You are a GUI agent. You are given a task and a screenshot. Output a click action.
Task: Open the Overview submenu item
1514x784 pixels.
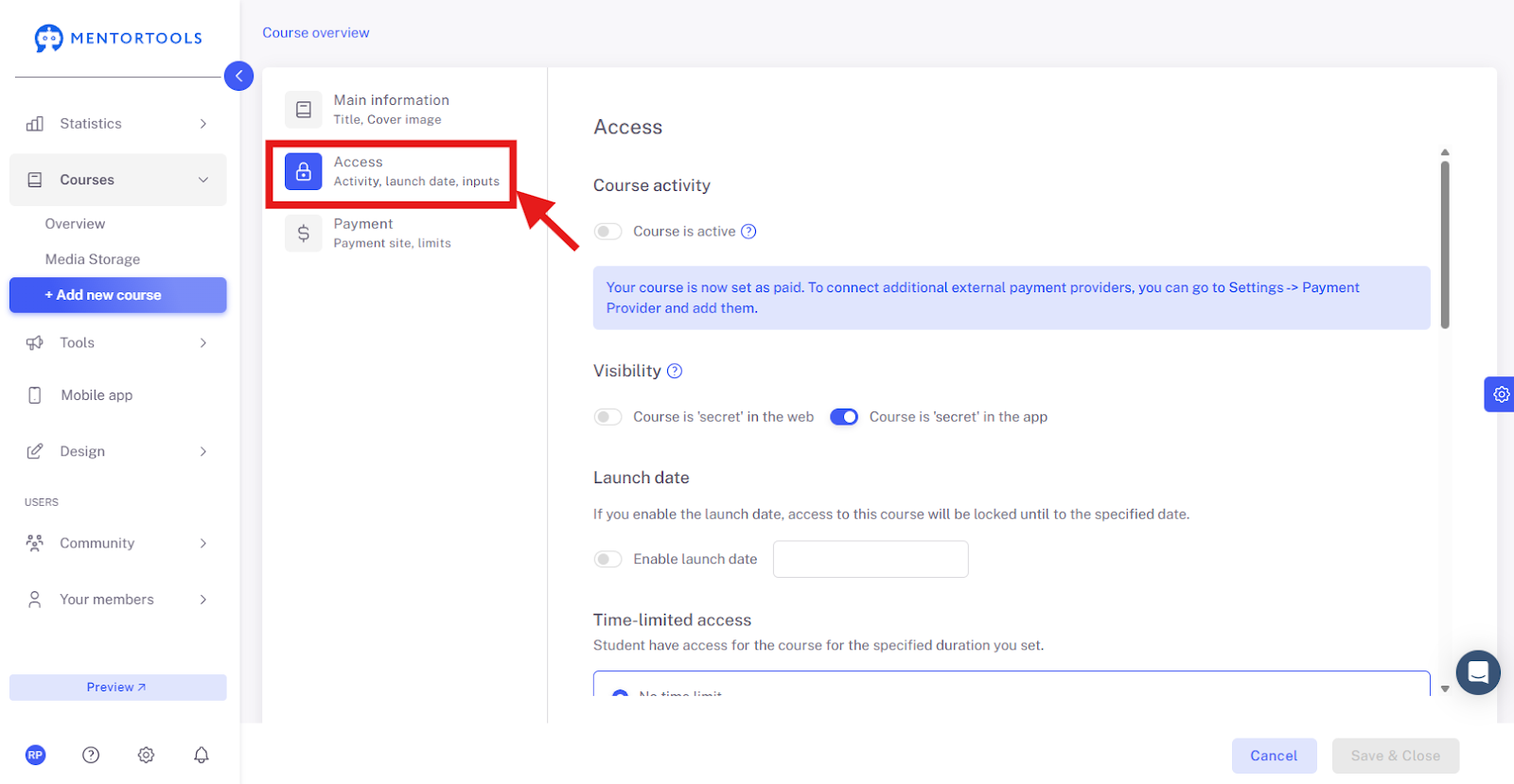75,224
